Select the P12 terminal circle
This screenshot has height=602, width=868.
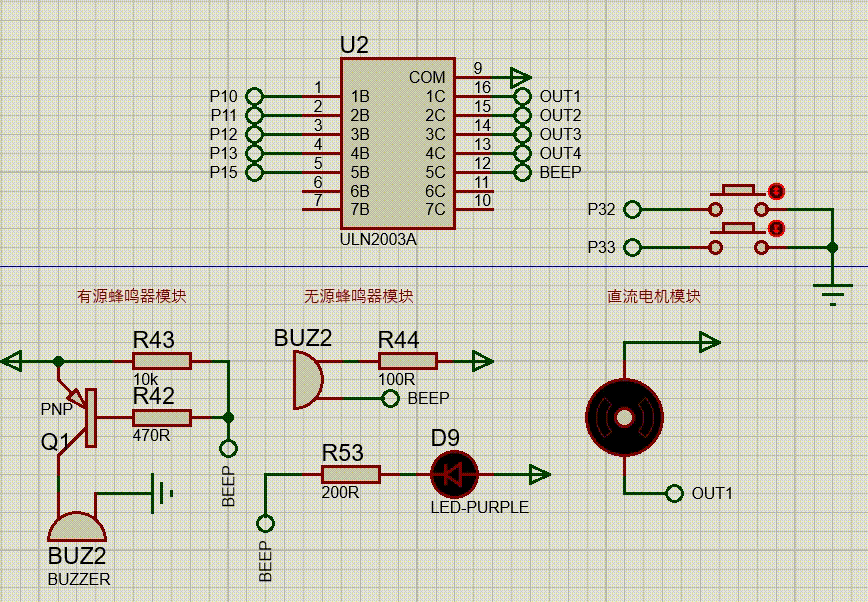click(x=254, y=134)
